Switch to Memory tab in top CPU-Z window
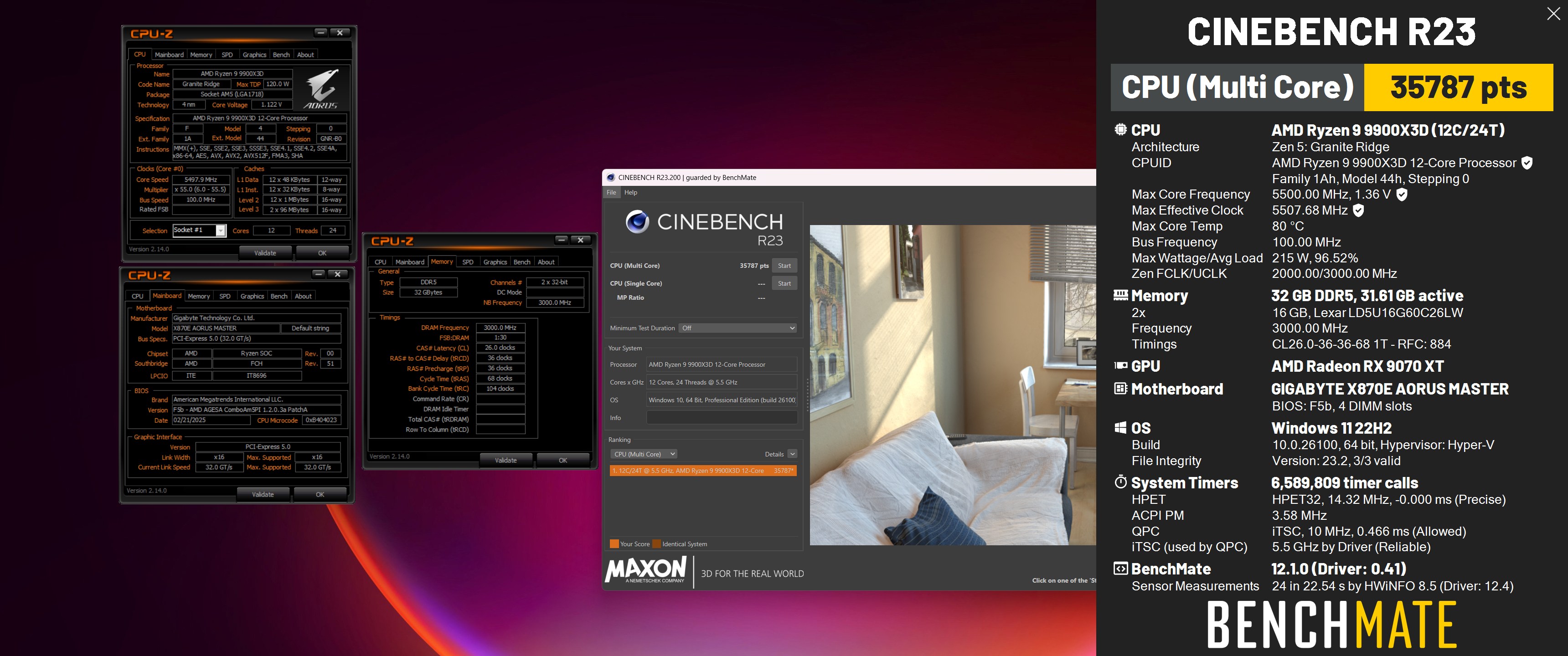The image size is (1568, 656). [201, 55]
